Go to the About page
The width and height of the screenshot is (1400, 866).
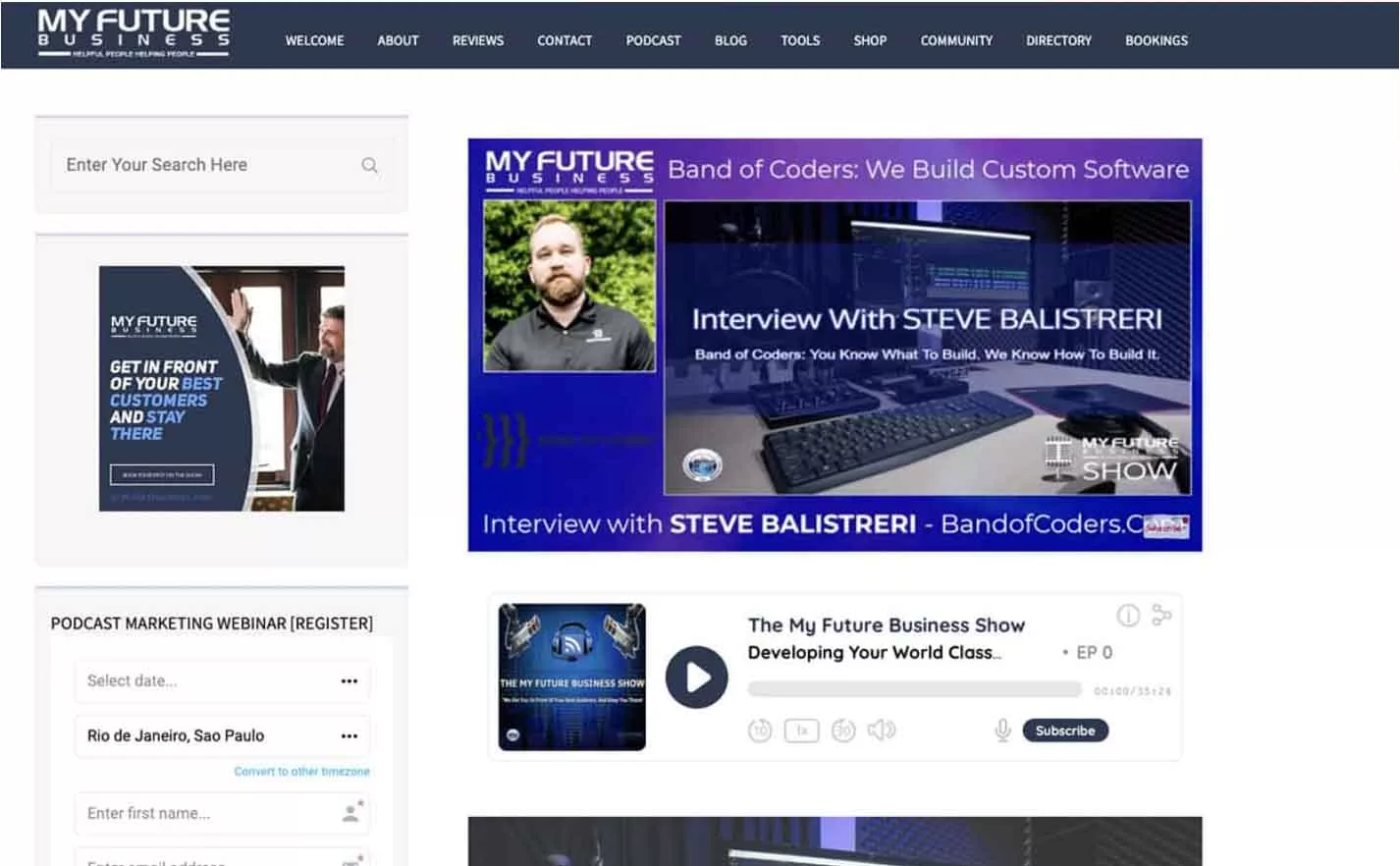tap(398, 40)
